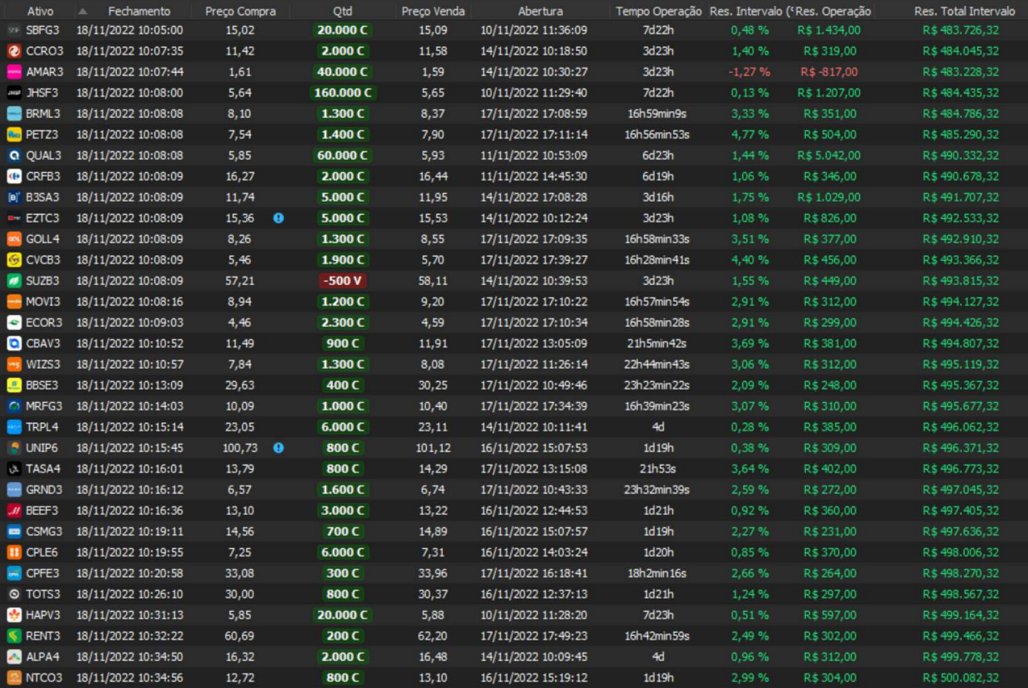Viewport: 1028px width, 688px height.
Task: Click the green RENT3 logo icon
Action: pyautogui.click(x=14, y=636)
